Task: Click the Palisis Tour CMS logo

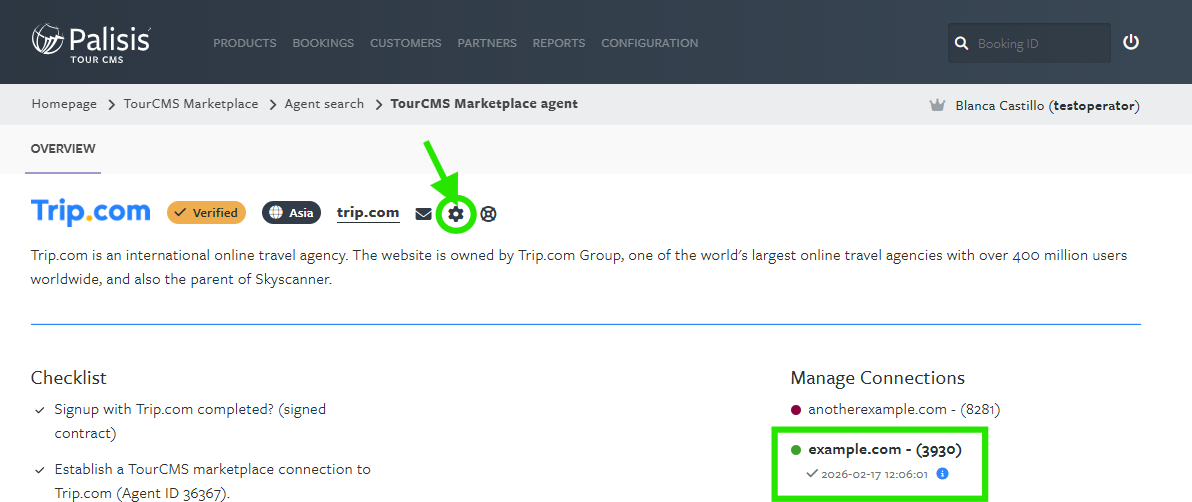Action: [91, 41]
